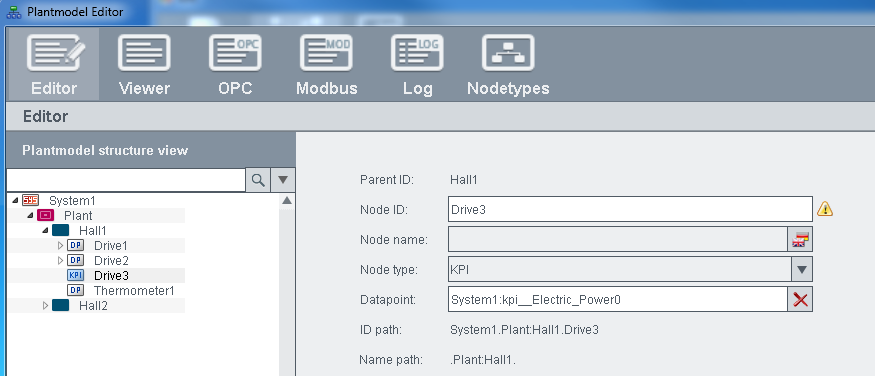This screenshot has width=875, height=376.
Task: Open the search filter dropdown arrow
Action: pyautogui.click(x=283, y=180)
